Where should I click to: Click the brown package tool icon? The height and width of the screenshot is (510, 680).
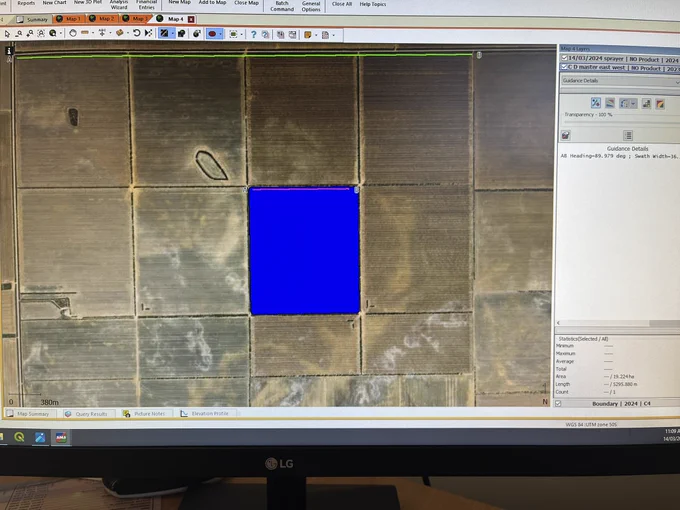pos(119,33)
